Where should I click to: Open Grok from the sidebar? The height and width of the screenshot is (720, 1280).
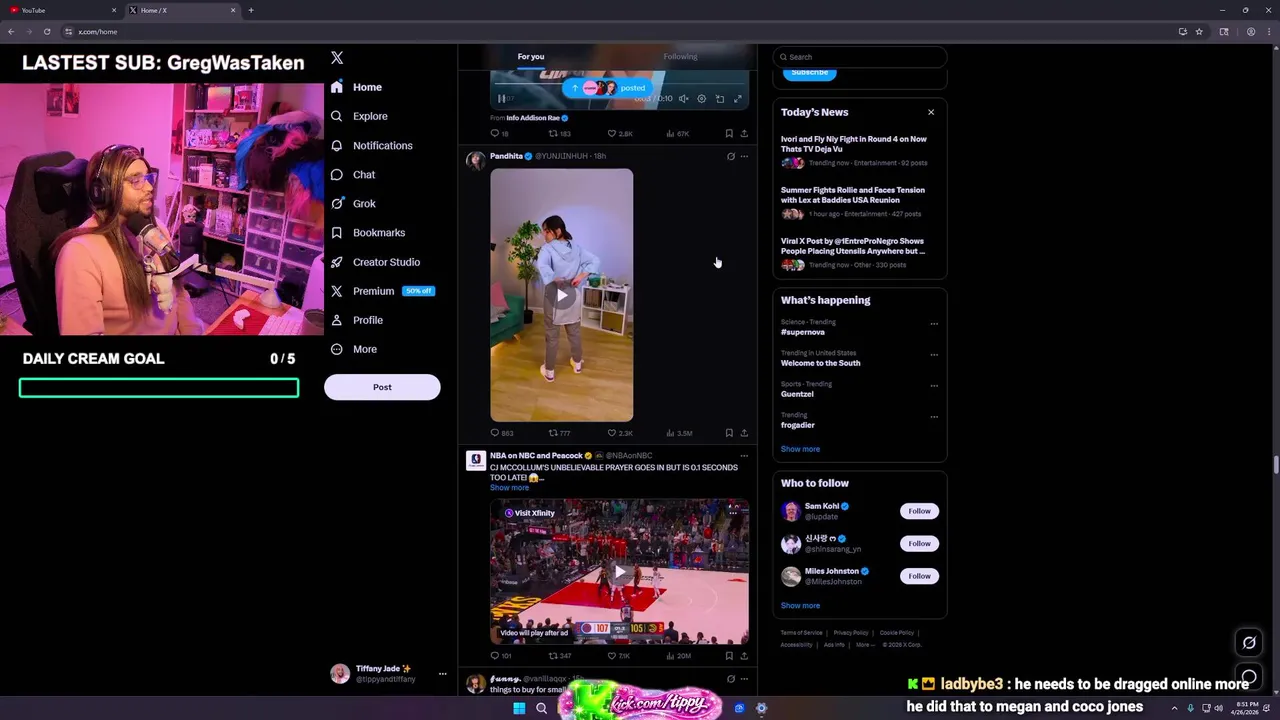[x=353, y=203]
